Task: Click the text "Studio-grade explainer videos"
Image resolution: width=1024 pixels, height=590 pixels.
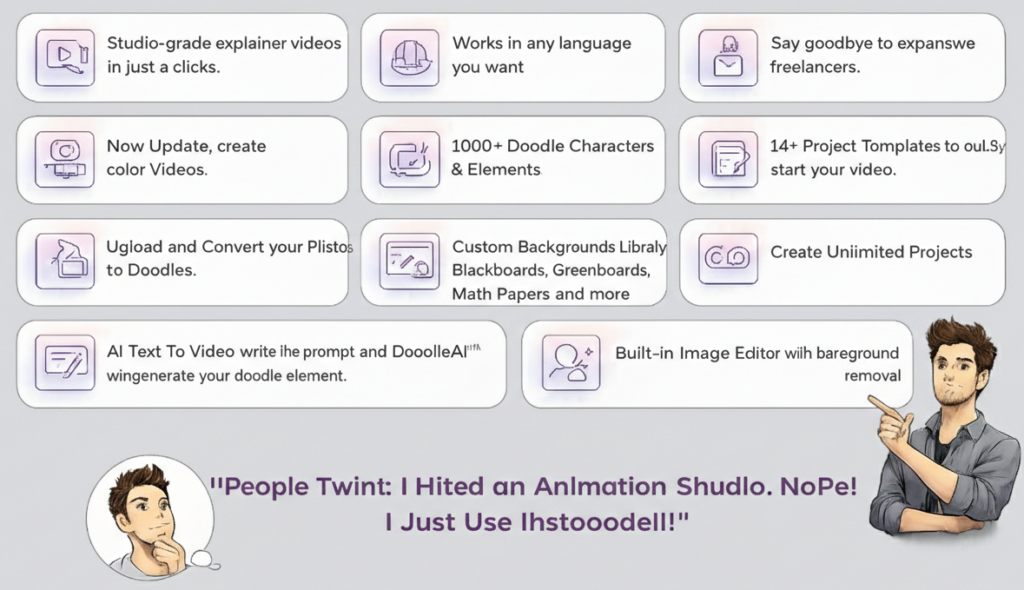Action: 224,43
